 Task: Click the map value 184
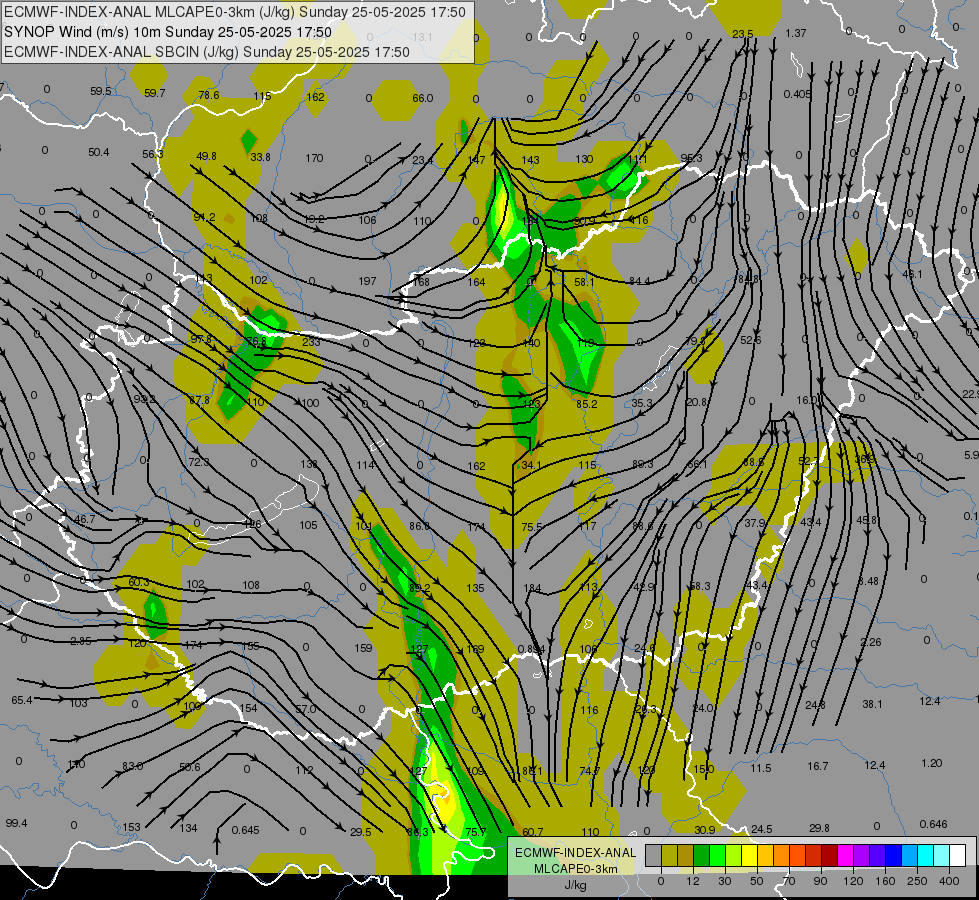click(533, 588)
